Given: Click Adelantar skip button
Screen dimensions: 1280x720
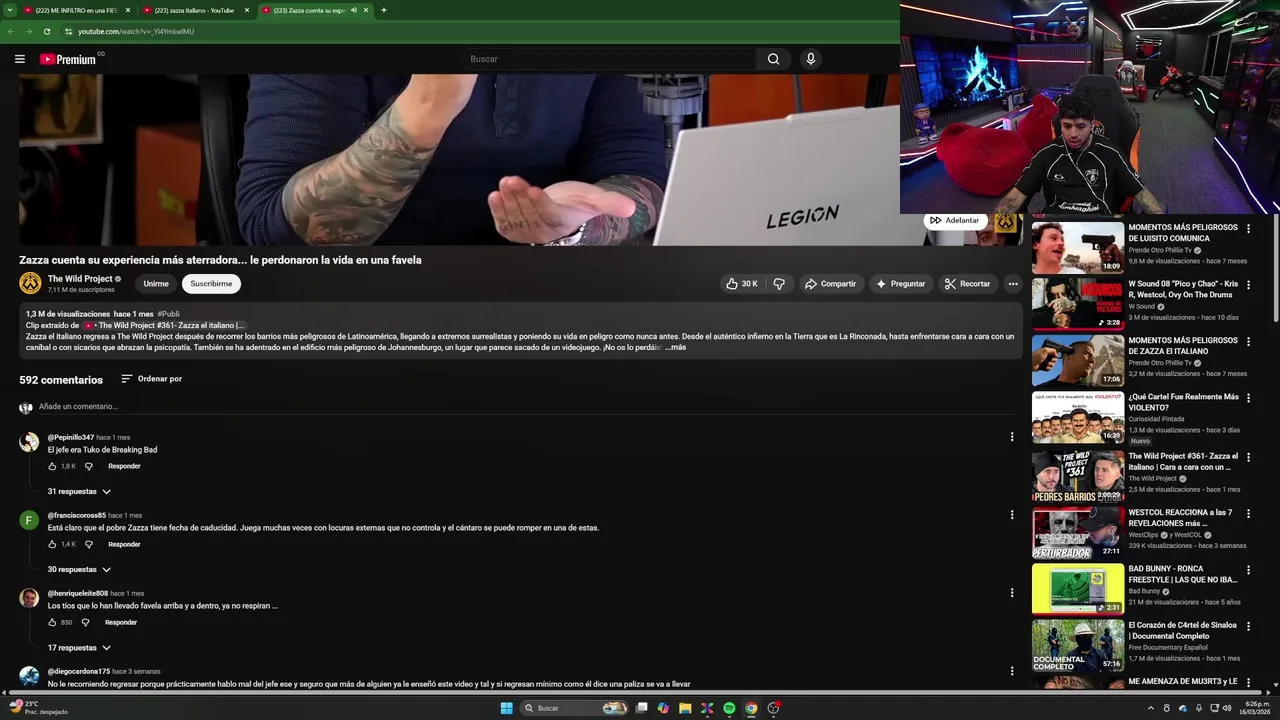Looking at the screenshot, I should (x=955, y=220).
